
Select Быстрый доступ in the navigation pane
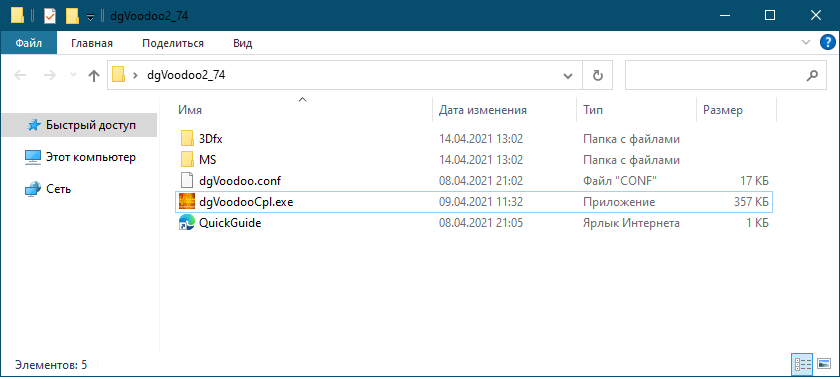[79, 125]
